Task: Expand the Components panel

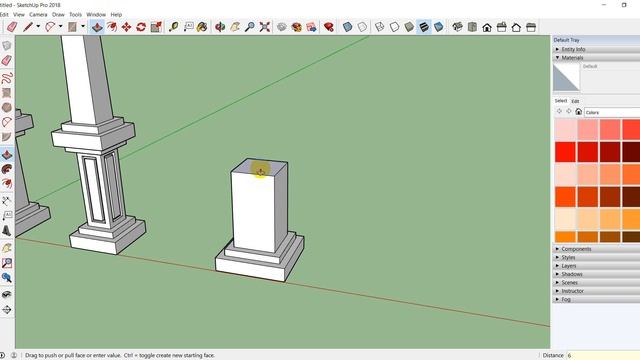Action: (596, 249)
